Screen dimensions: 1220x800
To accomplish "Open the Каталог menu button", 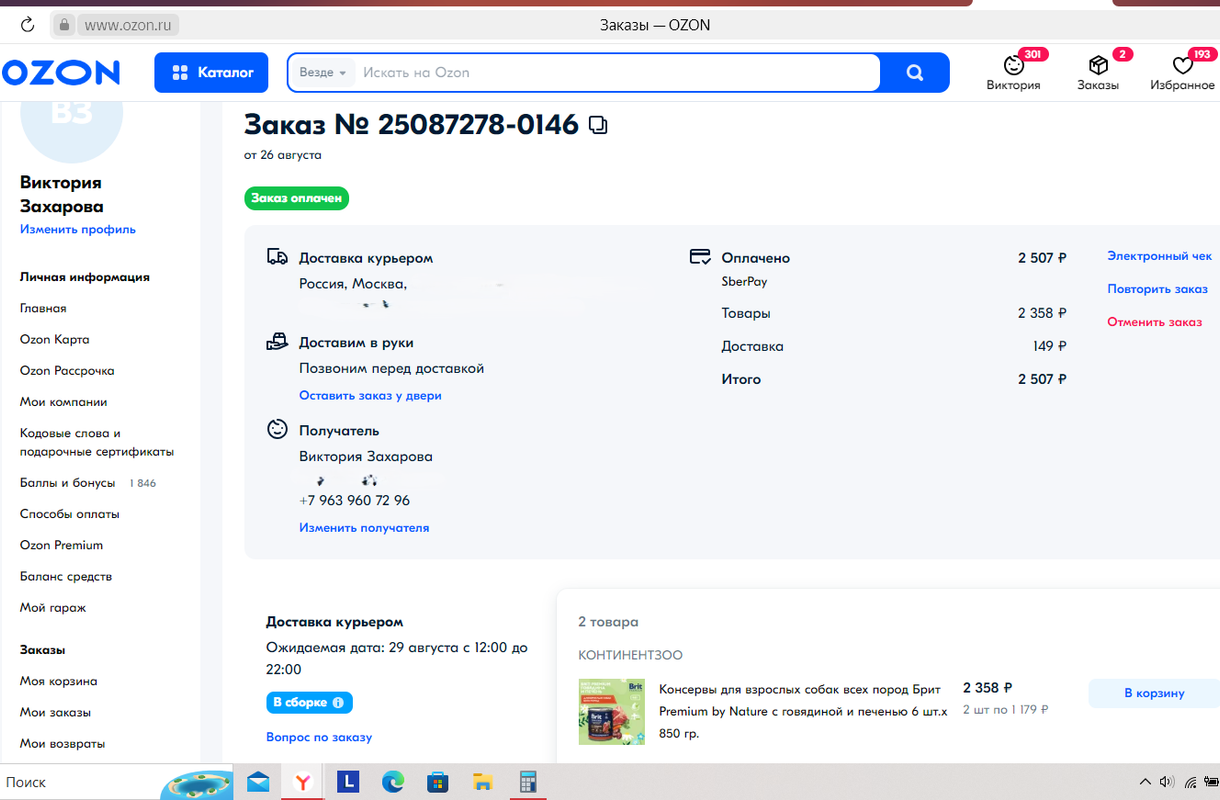I will [x=211, y=72].
